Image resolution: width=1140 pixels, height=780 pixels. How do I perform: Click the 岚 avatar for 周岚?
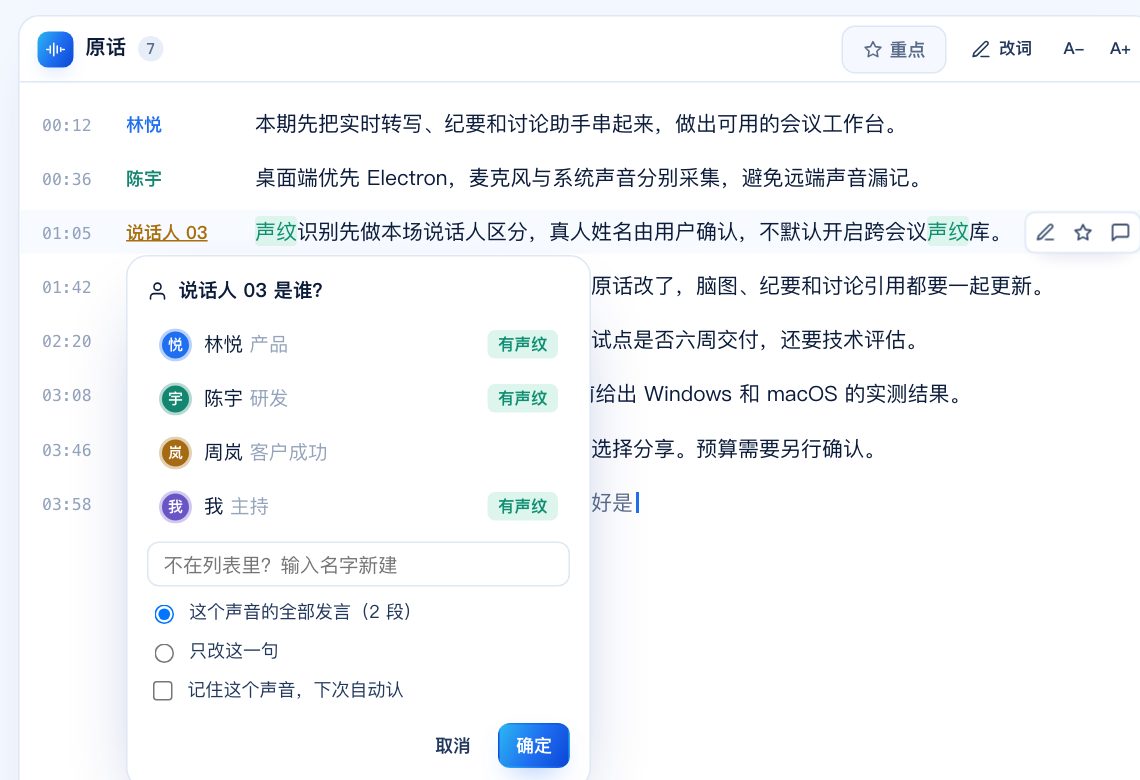click(x=175, y=453)
